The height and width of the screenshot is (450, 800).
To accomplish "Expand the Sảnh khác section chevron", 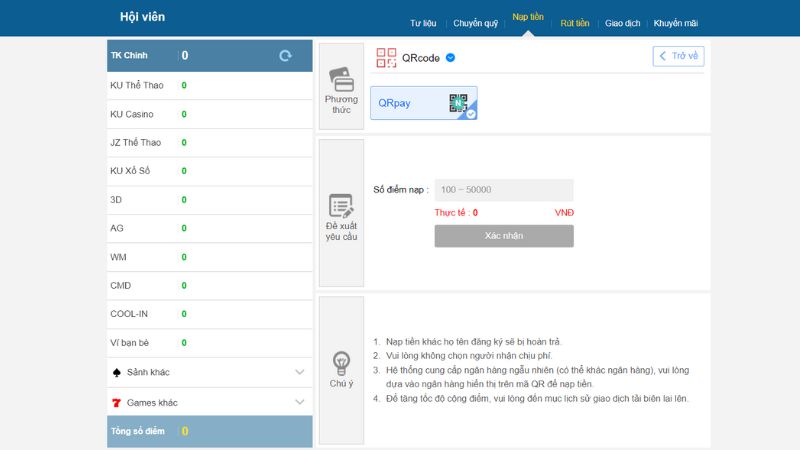I will coord(299,372).
